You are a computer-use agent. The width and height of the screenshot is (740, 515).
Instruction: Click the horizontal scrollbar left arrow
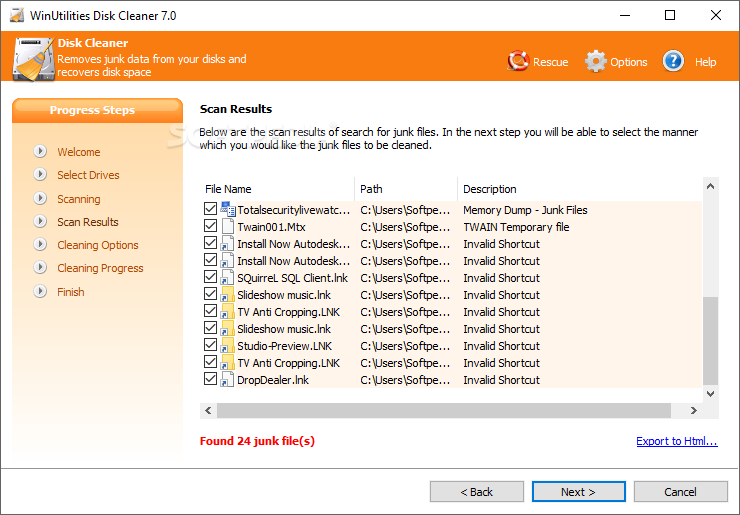tap(208, 410)
